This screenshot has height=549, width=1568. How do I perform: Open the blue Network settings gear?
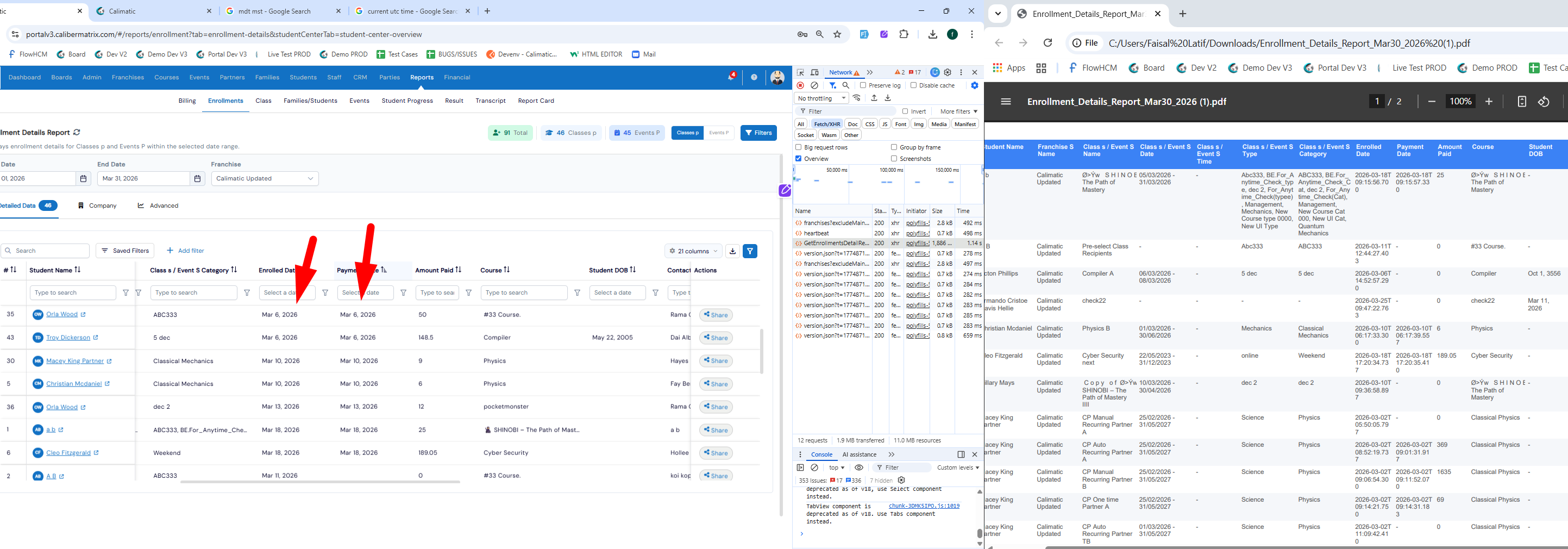(x=975, y=86)
